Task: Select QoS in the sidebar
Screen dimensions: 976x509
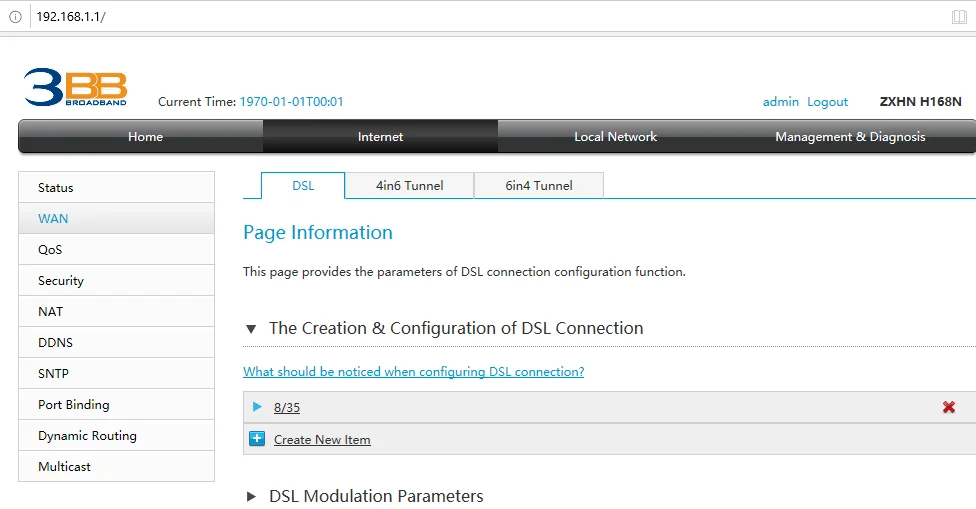Action: coord(50,250)
